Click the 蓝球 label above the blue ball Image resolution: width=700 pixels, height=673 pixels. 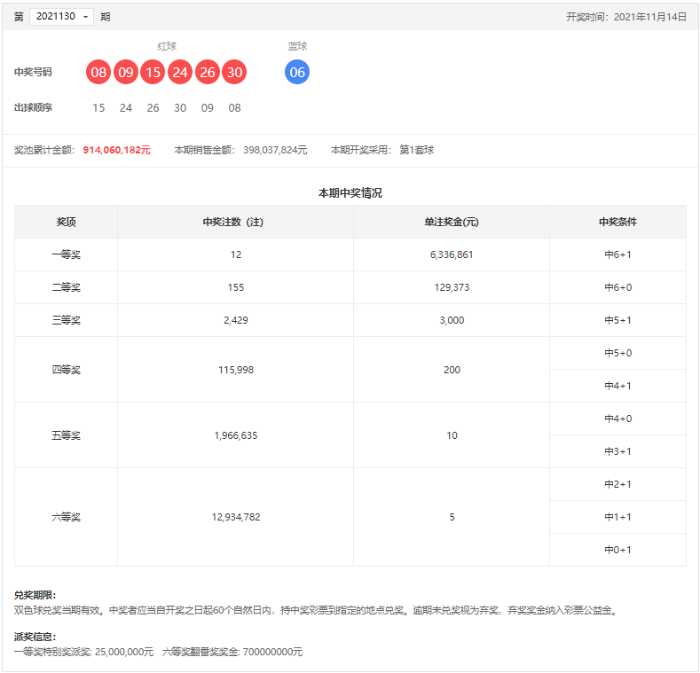(297, 46)
